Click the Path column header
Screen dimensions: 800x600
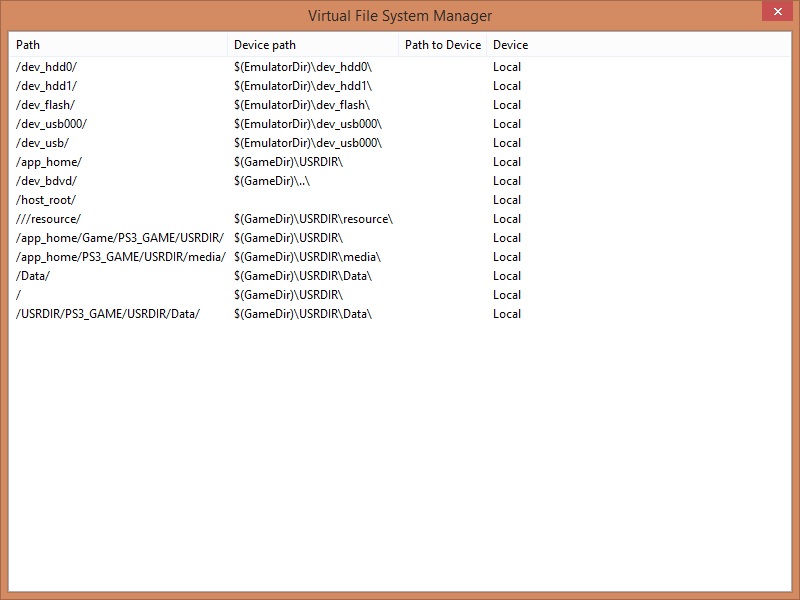coord(28,45)
